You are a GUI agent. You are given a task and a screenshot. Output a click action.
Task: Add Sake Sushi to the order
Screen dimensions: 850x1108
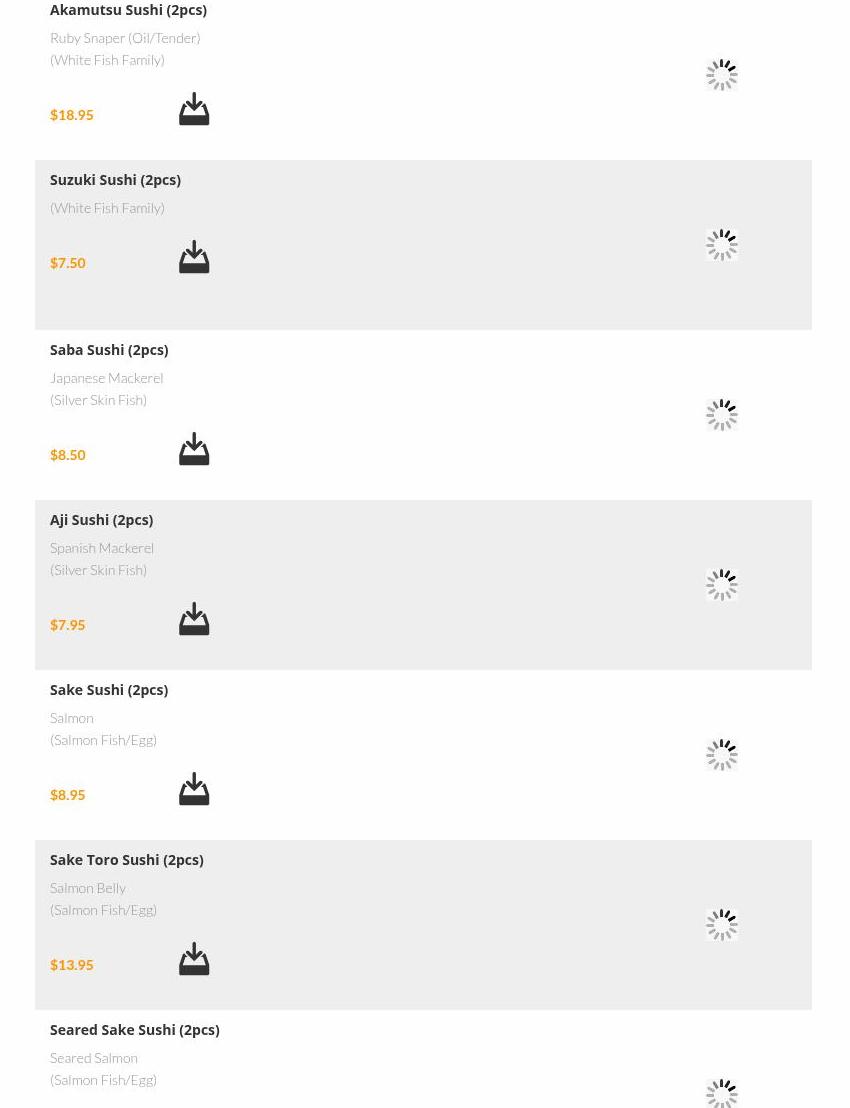click(194, 789)
